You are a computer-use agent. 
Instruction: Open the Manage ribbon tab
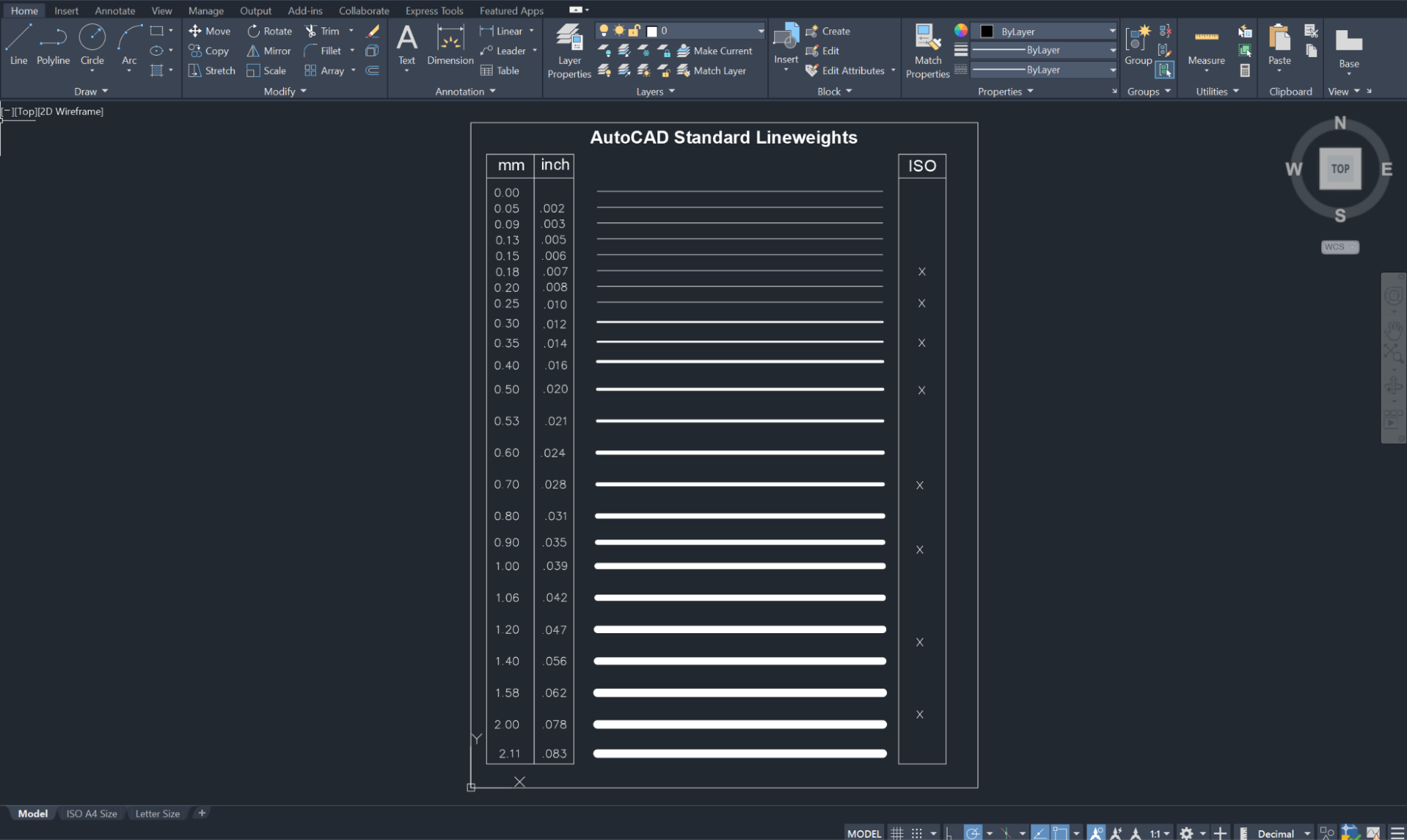(206, 11)
